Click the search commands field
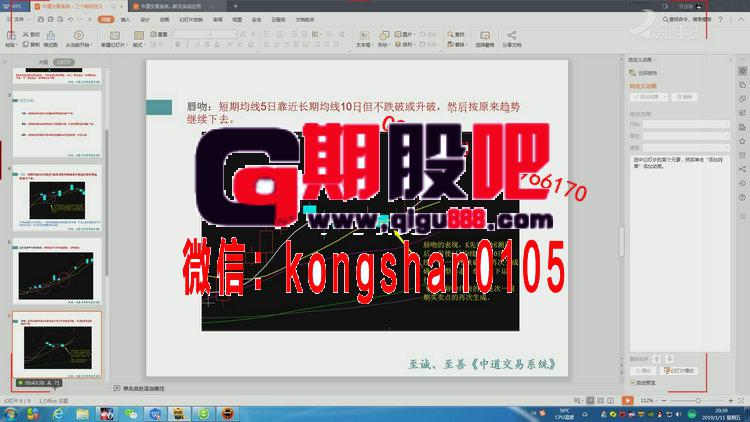Viewport: 750px width, 422px height. 686,20
